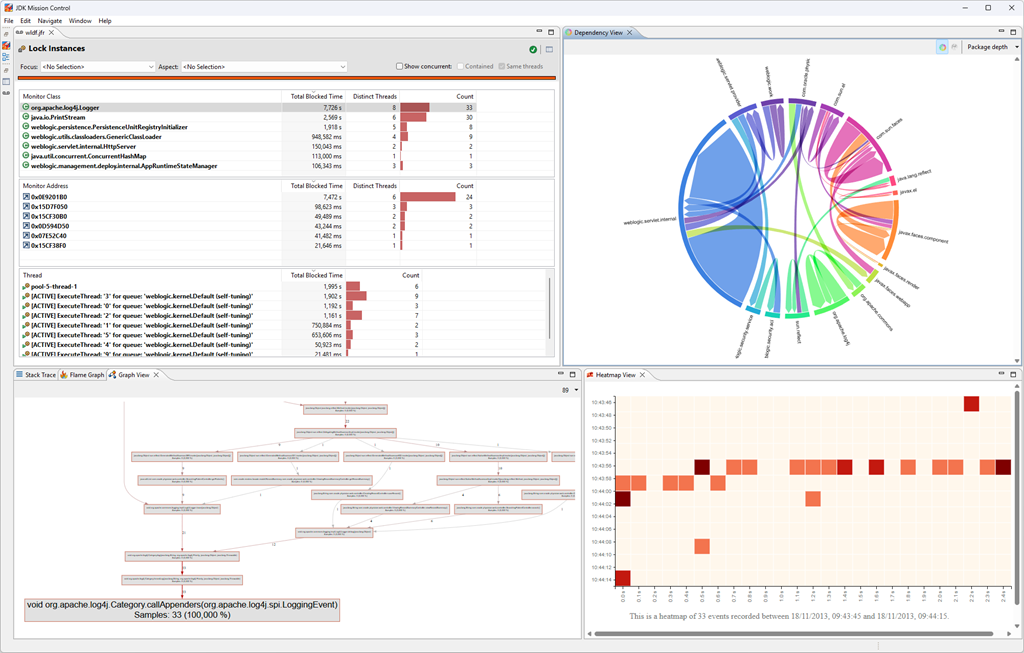This screenshot has height=653, width=1024.
Task: Switch to the Flame Graph tab
Action: (x=82, y=375)
